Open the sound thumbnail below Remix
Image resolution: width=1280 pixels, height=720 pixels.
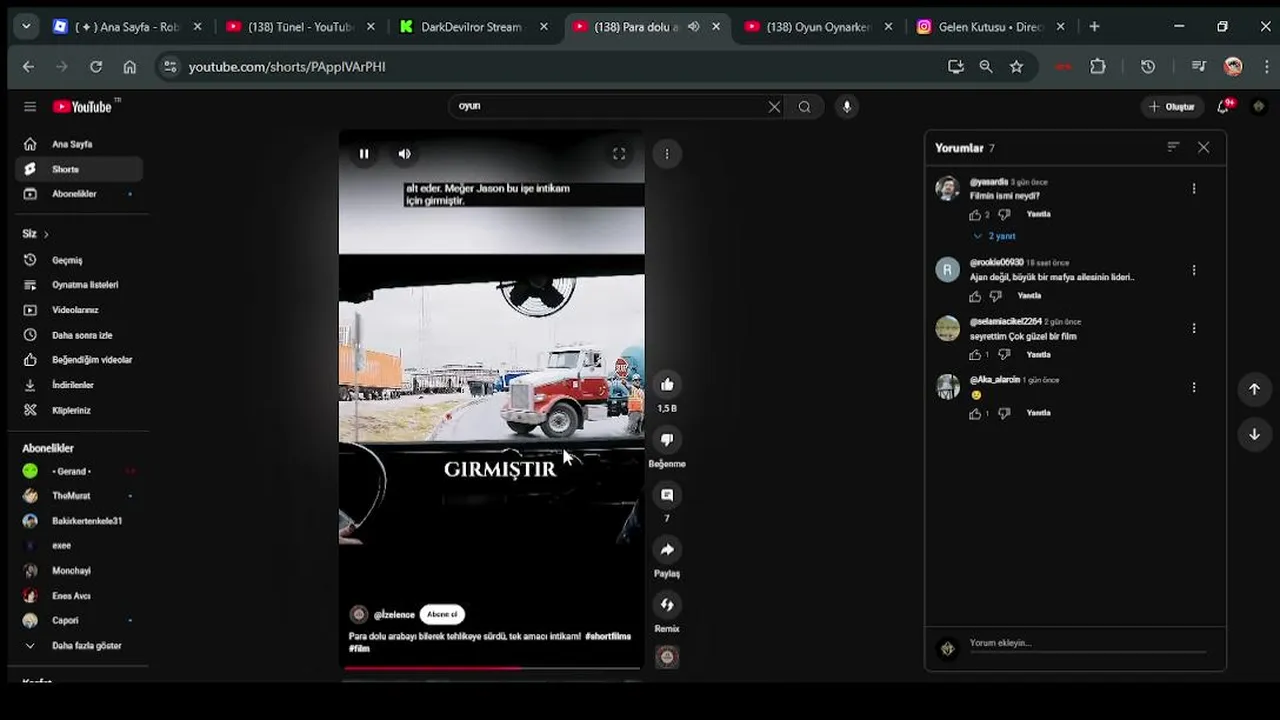click(667, 657)
